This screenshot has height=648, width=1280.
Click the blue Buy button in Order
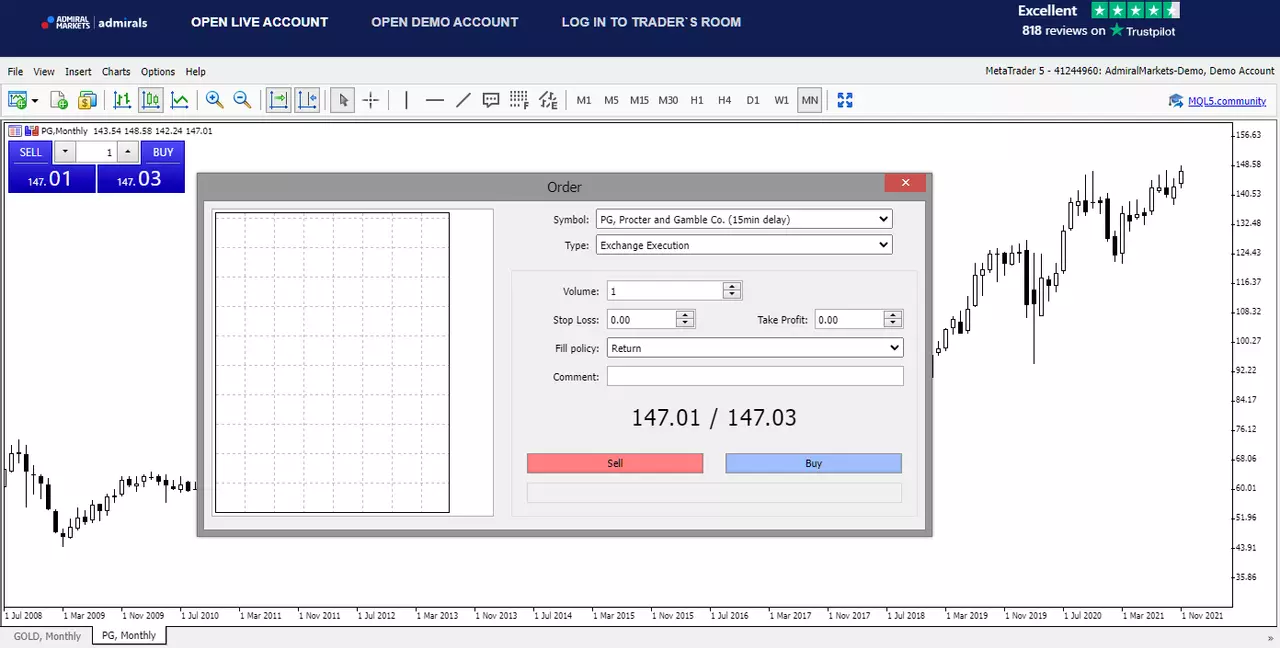(813, 463)
